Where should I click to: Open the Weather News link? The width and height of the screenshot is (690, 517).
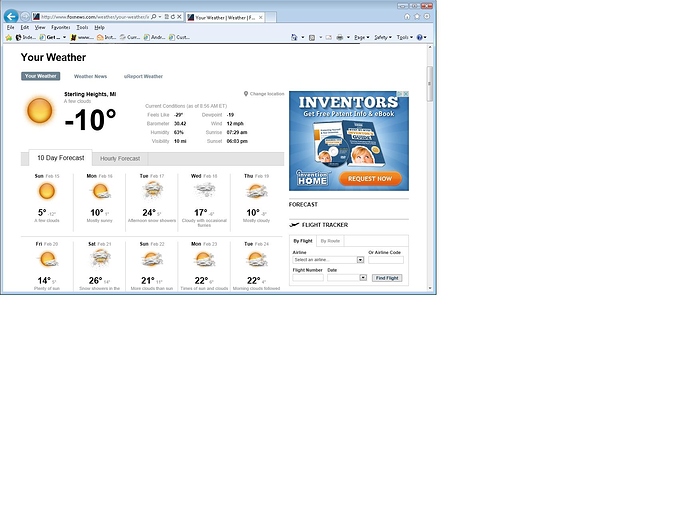(x=90, y=77)
